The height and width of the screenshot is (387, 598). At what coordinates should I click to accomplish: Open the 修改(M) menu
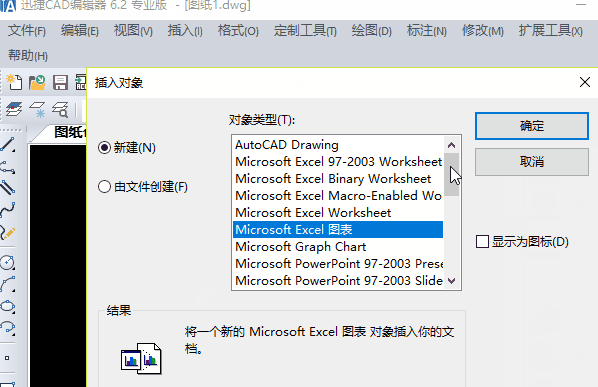[483, 31]
